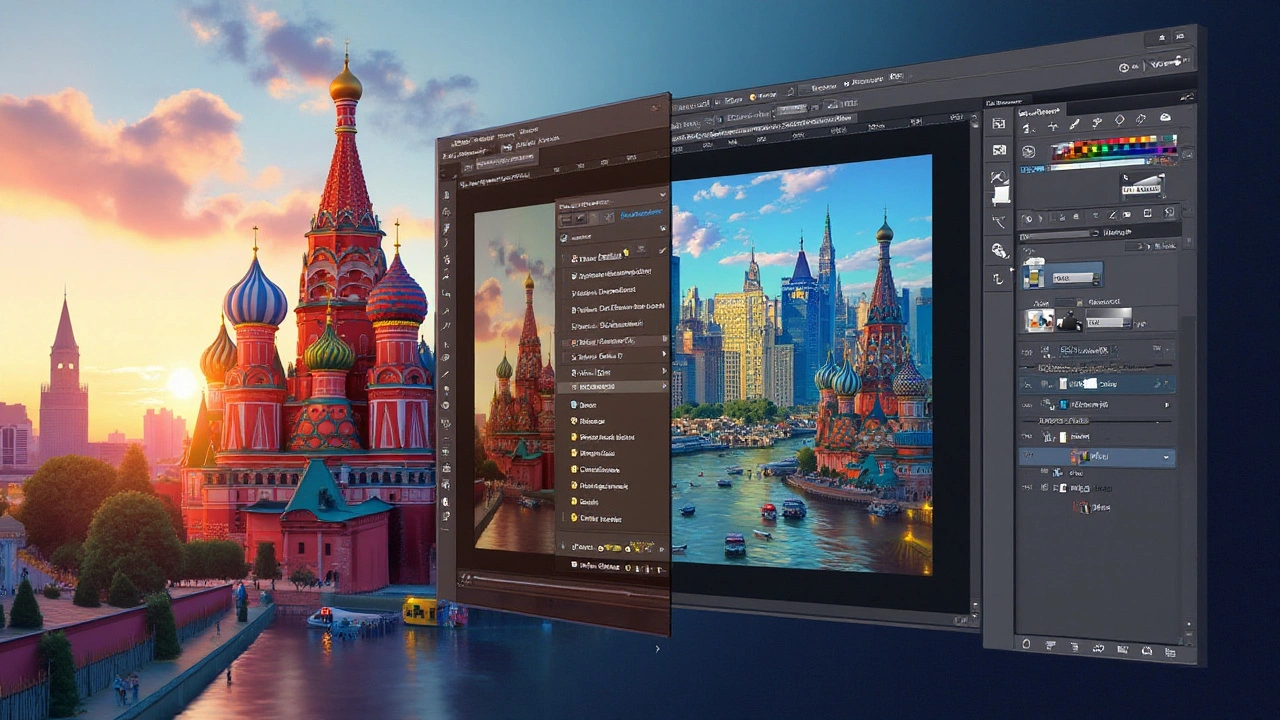
Task: Click the cloud-shaped icon ending the top tool row
Action: tap(1166, 117)
